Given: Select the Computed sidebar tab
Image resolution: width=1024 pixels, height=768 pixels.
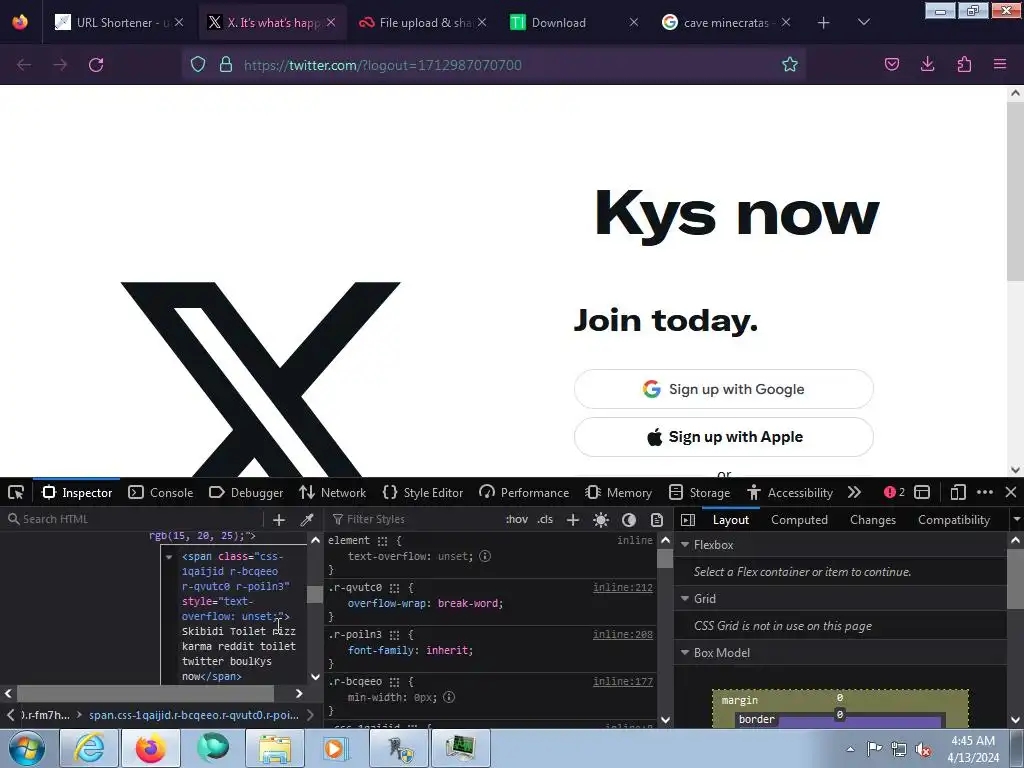Looking at the screenshot, I should click(799, 519).
